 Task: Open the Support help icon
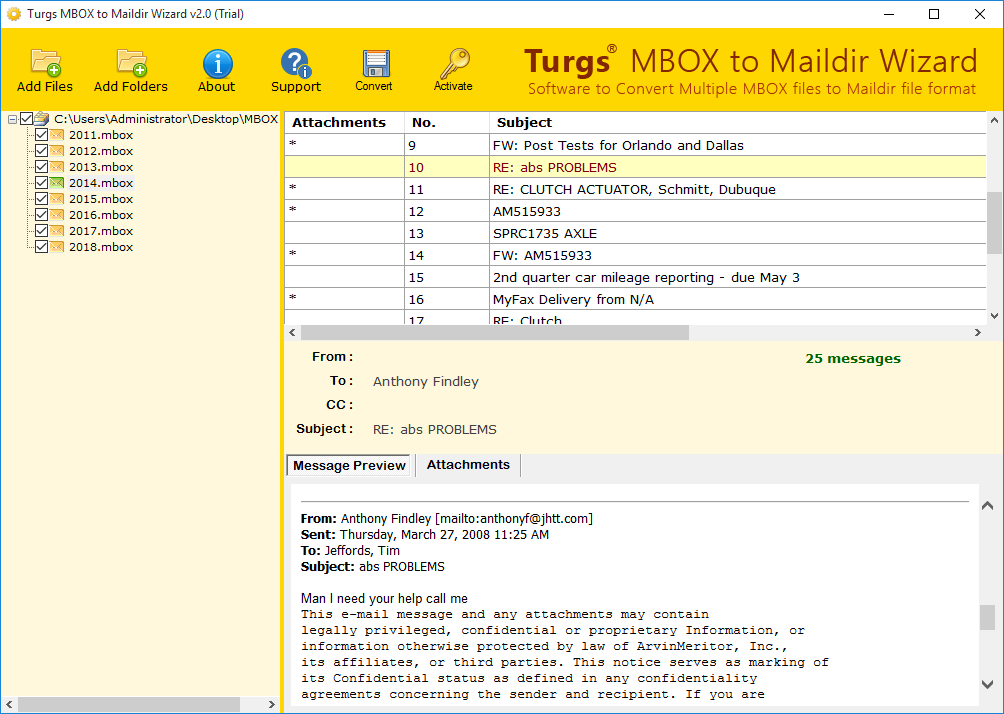(x=296, y=63)
